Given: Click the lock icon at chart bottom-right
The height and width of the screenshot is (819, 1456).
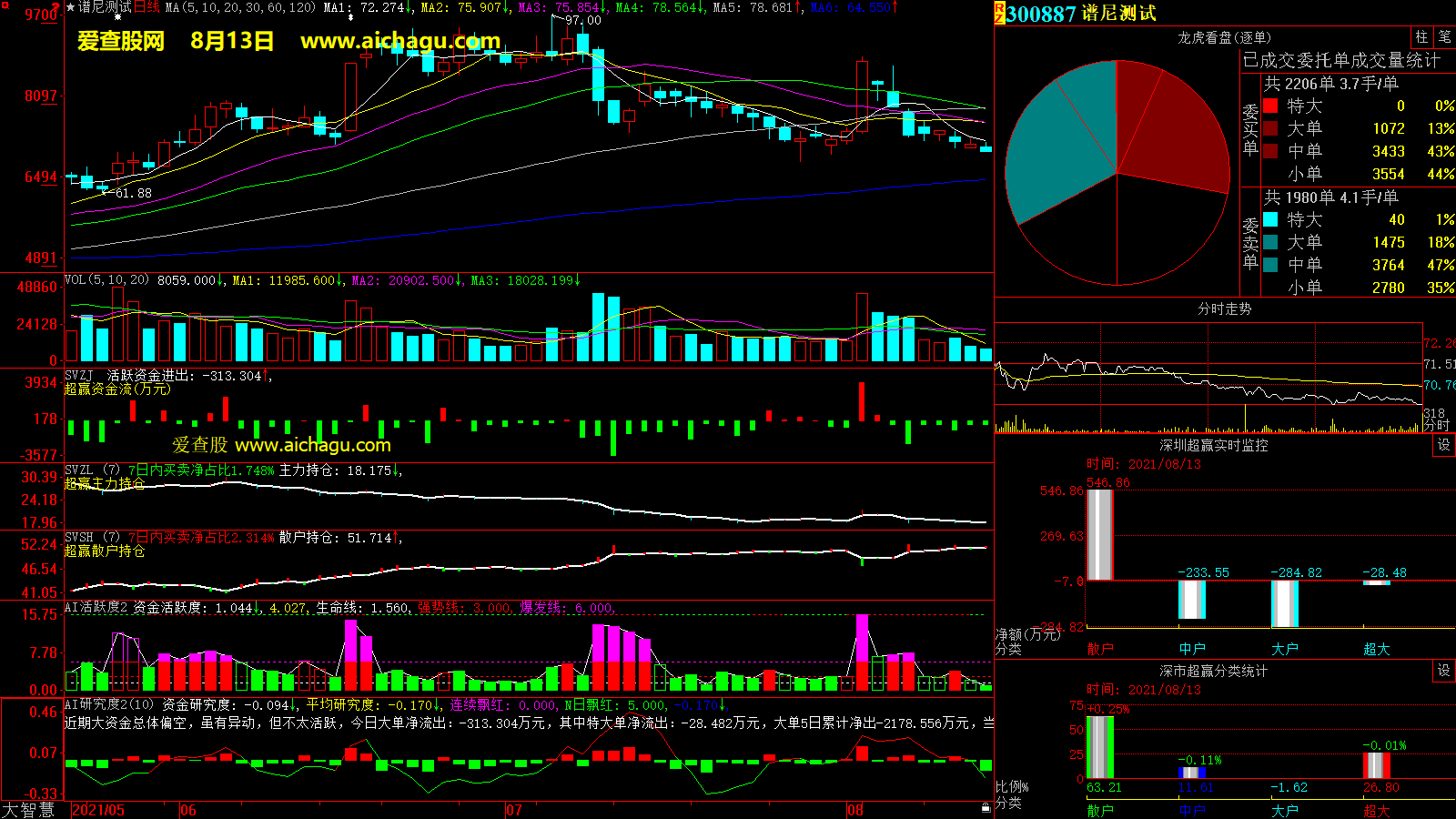Looking at the screenshot, I should tap(986, 808).
